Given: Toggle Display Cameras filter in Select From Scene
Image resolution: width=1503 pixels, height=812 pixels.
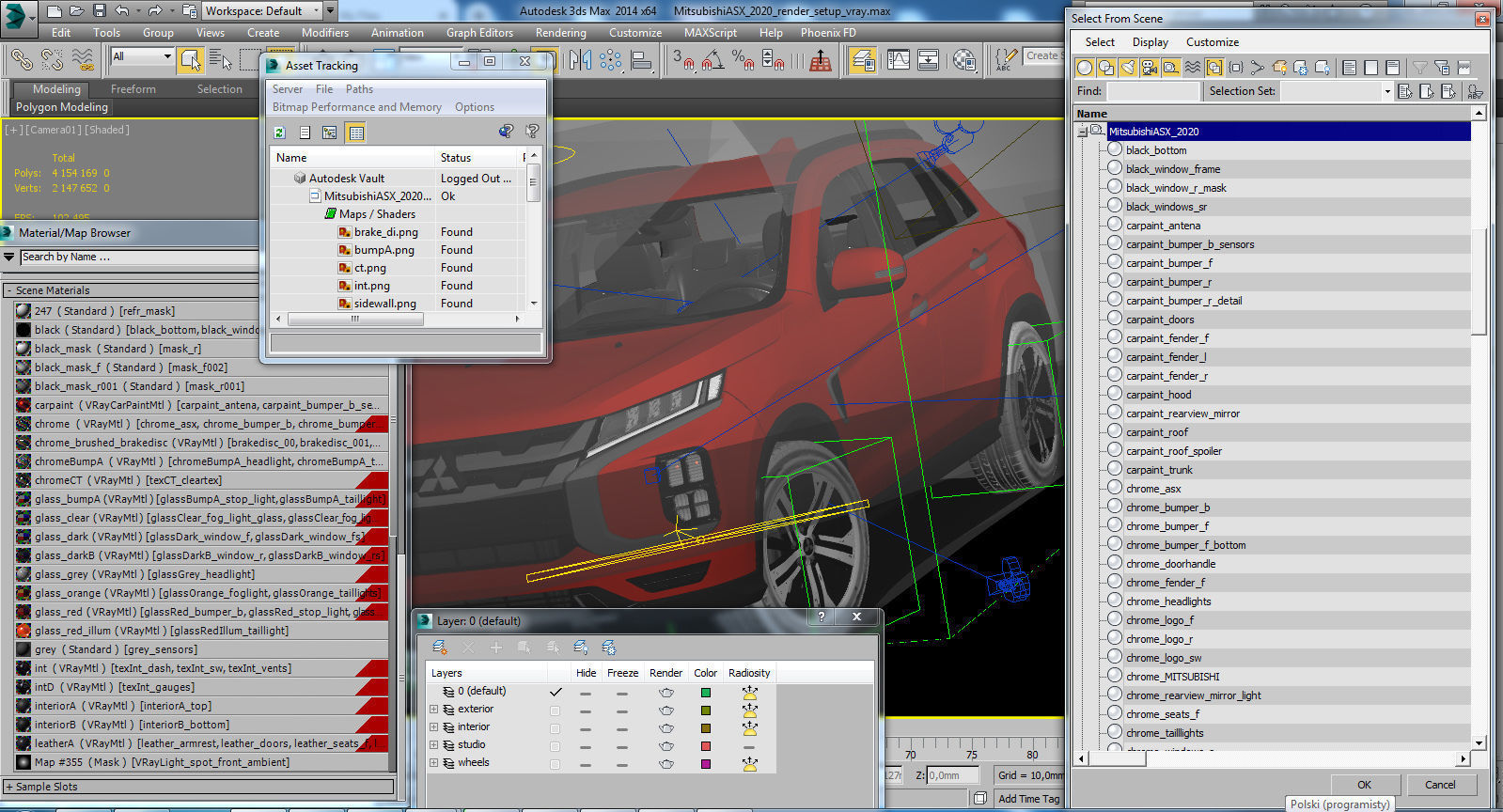Looking at the screenshot, I should (x=1150, y=68).
